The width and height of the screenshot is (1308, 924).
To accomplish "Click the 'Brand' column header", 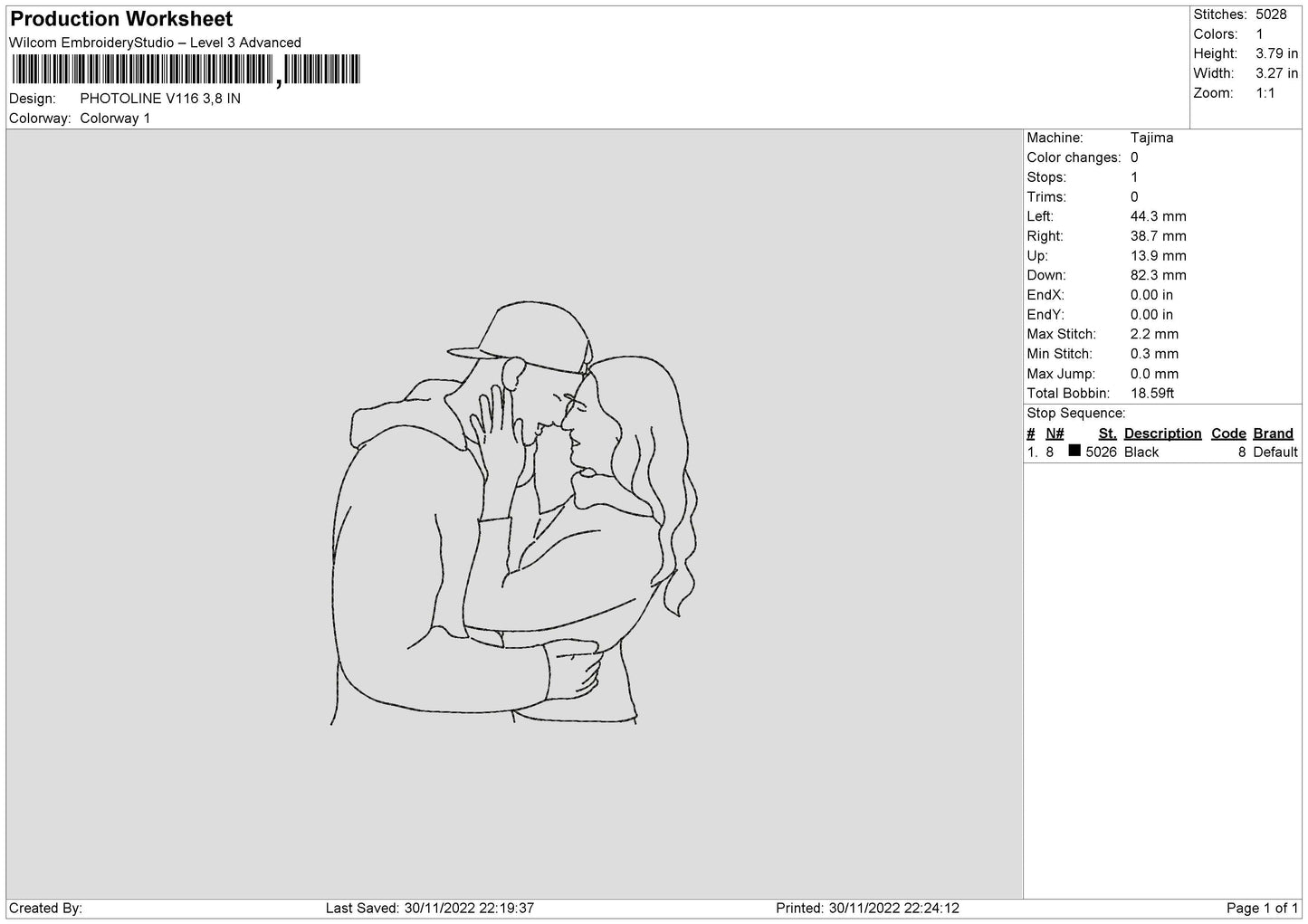I will click(1273, 433).
